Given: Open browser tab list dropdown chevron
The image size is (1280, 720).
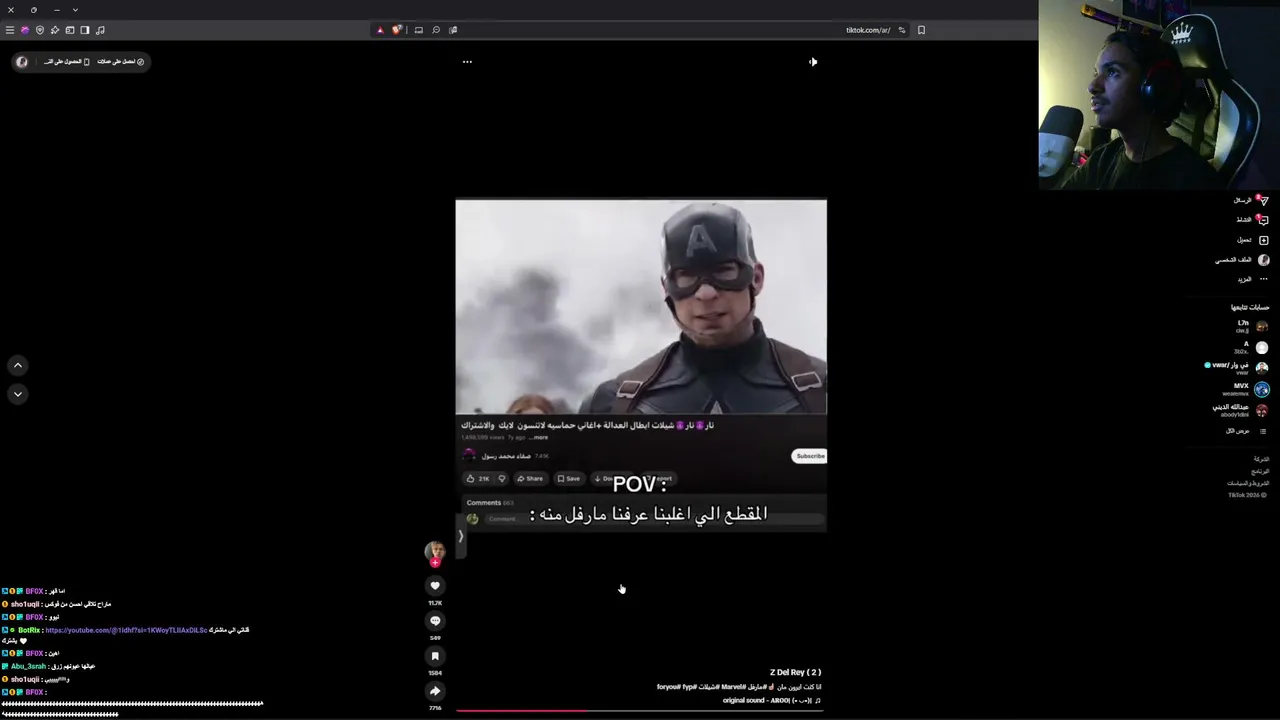Looking at the screenshot, I should 75,10.
